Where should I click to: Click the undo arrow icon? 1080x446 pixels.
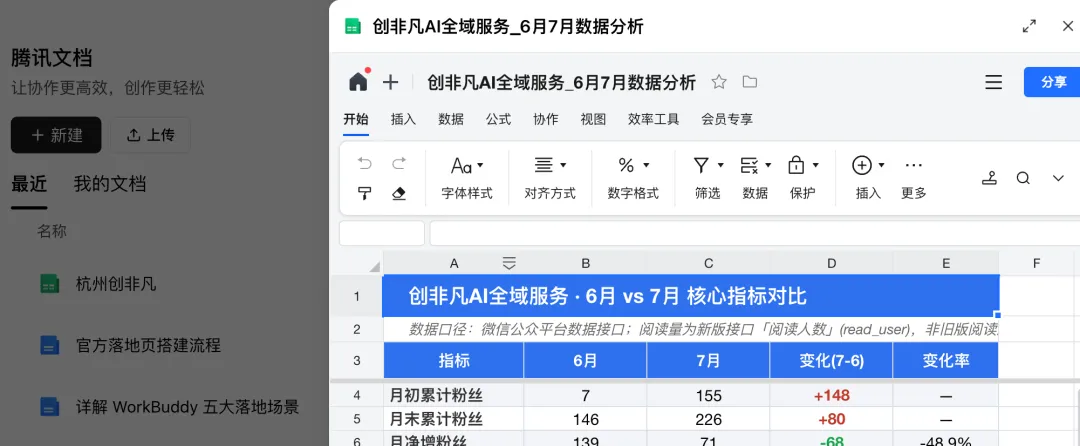click(x=364, y=164)
